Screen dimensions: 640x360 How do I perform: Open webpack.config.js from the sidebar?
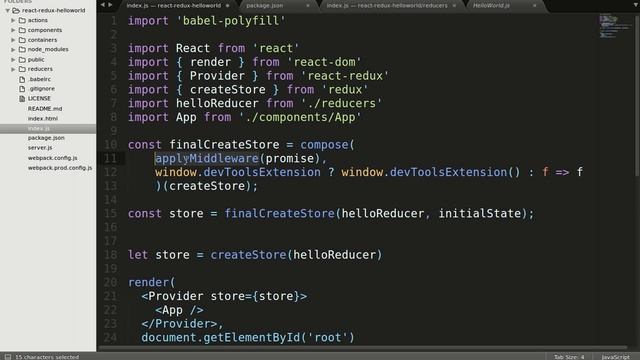pyautogui.click(x=53, y=158)
